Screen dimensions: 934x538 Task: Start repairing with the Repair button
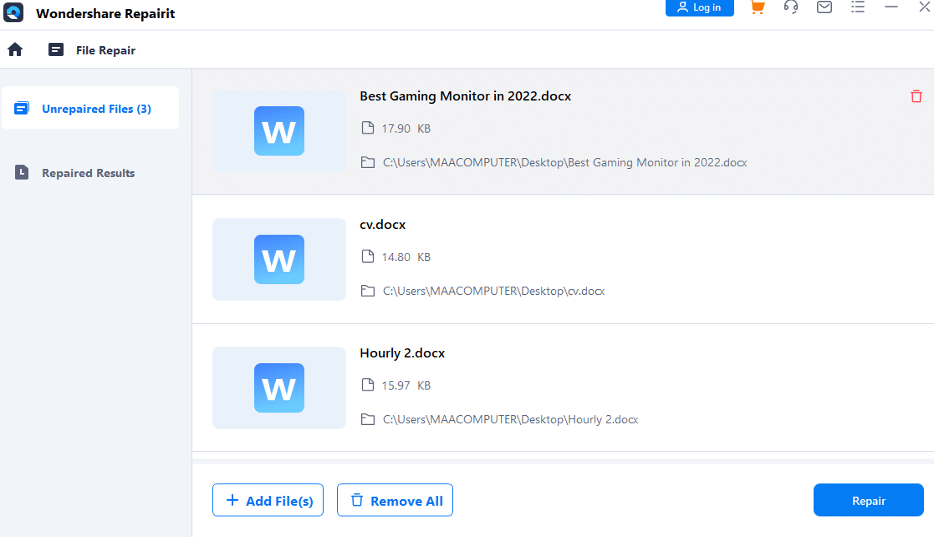[x=868, y=500]
